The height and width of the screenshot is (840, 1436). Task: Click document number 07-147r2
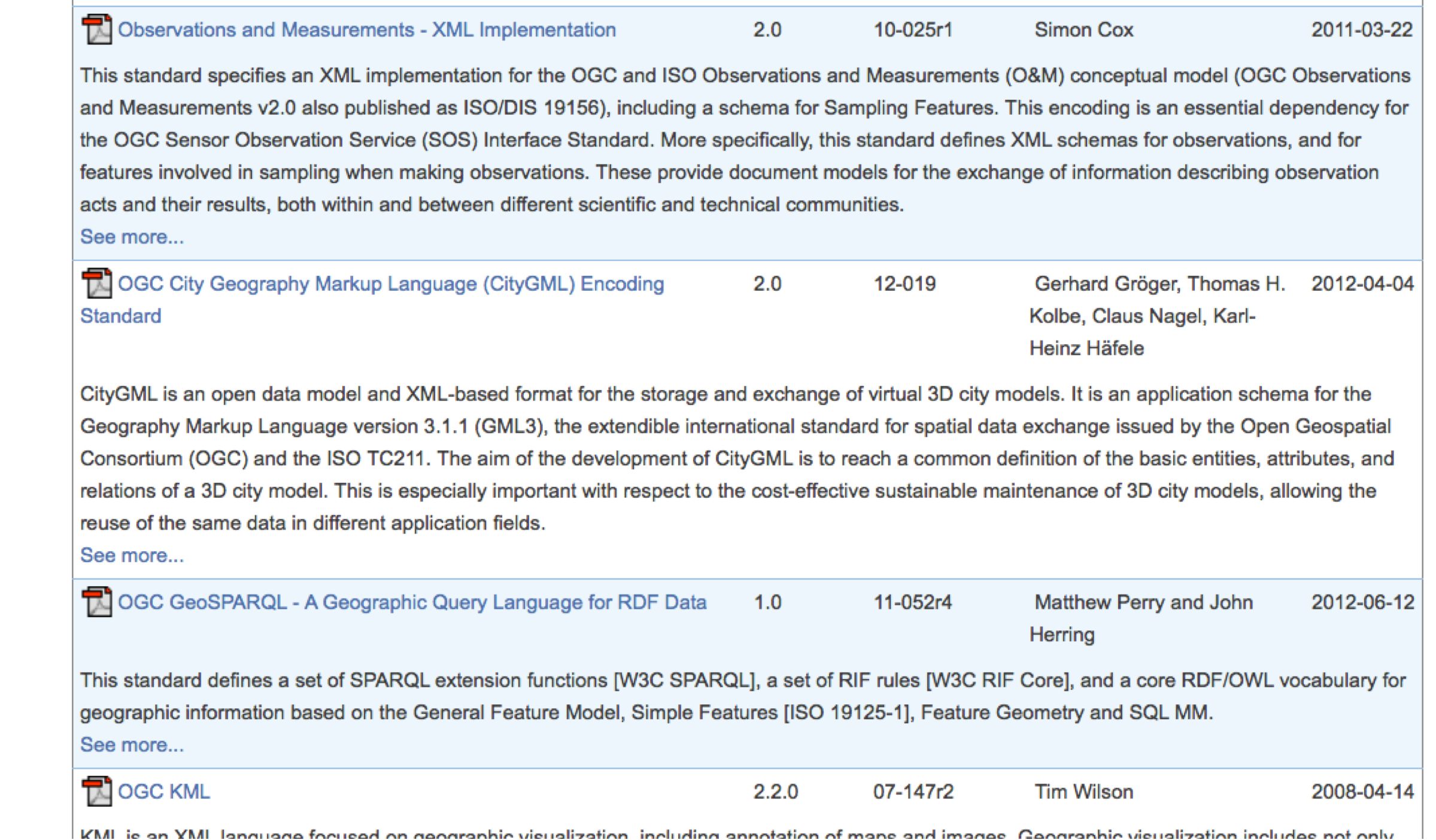click(913, 792)
